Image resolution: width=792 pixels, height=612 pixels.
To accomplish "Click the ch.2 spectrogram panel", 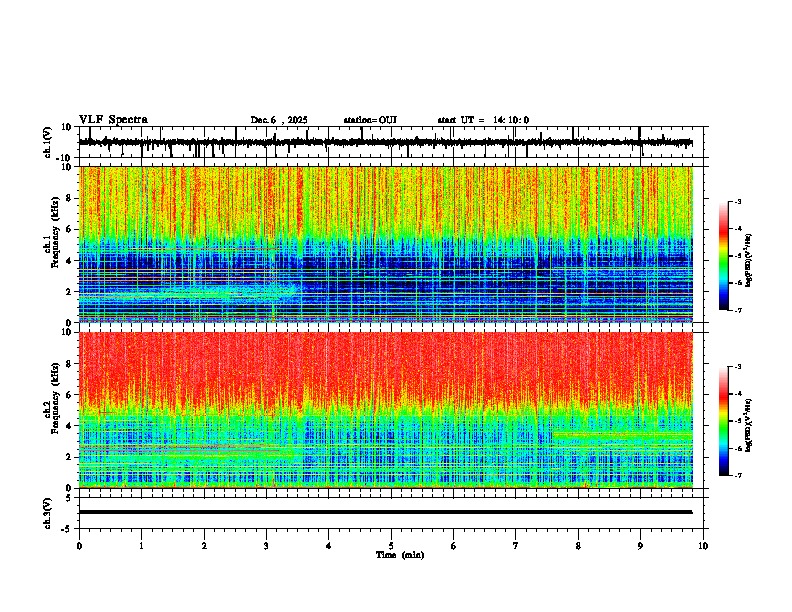I will point(386,410).
